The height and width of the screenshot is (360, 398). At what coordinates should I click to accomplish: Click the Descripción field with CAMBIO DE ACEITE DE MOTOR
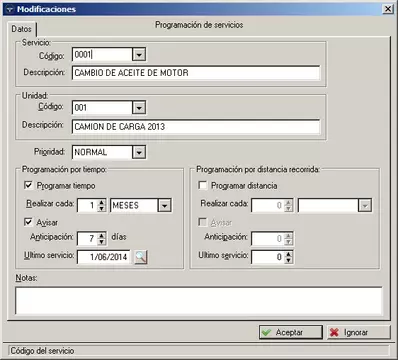[196, 73]
